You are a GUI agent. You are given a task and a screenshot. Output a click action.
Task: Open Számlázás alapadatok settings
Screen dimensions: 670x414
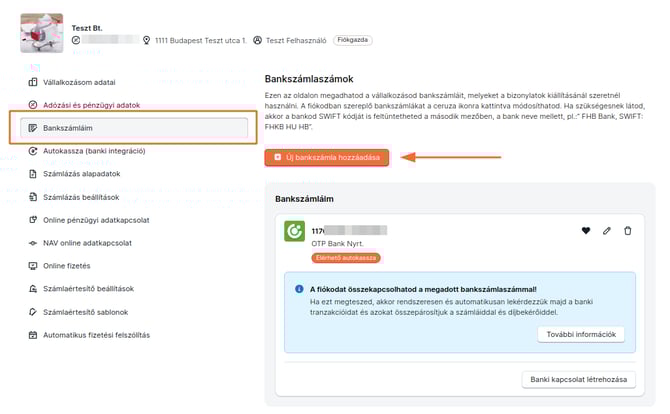click(88, 174)
